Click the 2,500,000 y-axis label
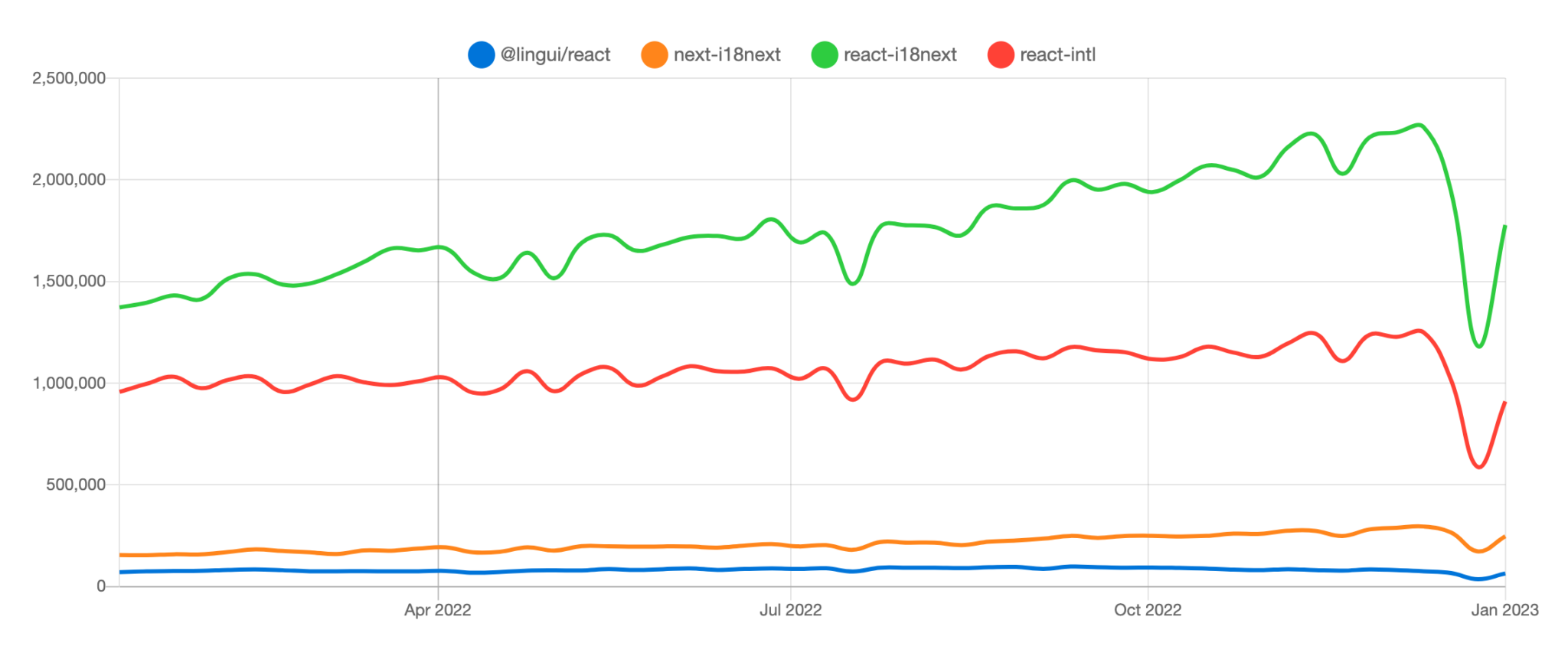1568x669 pixels. (x=69, y=78)
